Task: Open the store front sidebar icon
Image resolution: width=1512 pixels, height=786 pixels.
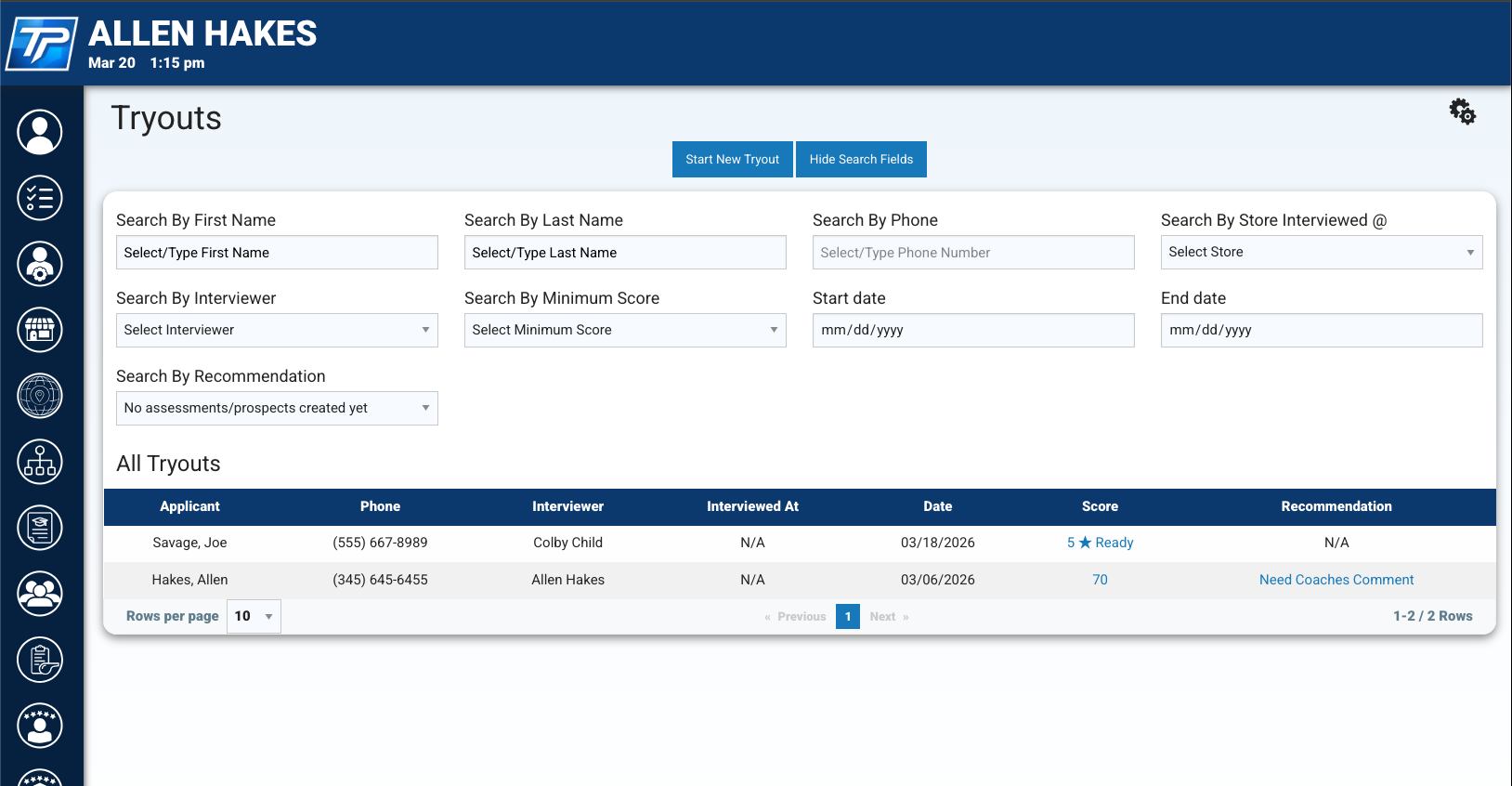Action: [x=40, y=330]
